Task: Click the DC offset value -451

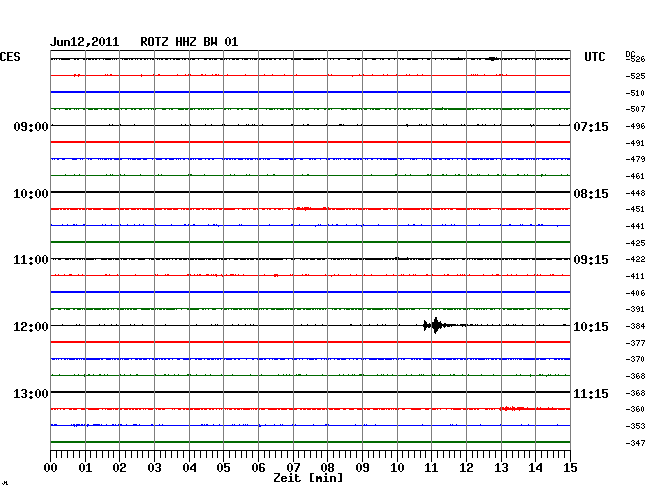Action: click(x=635, y=209)
